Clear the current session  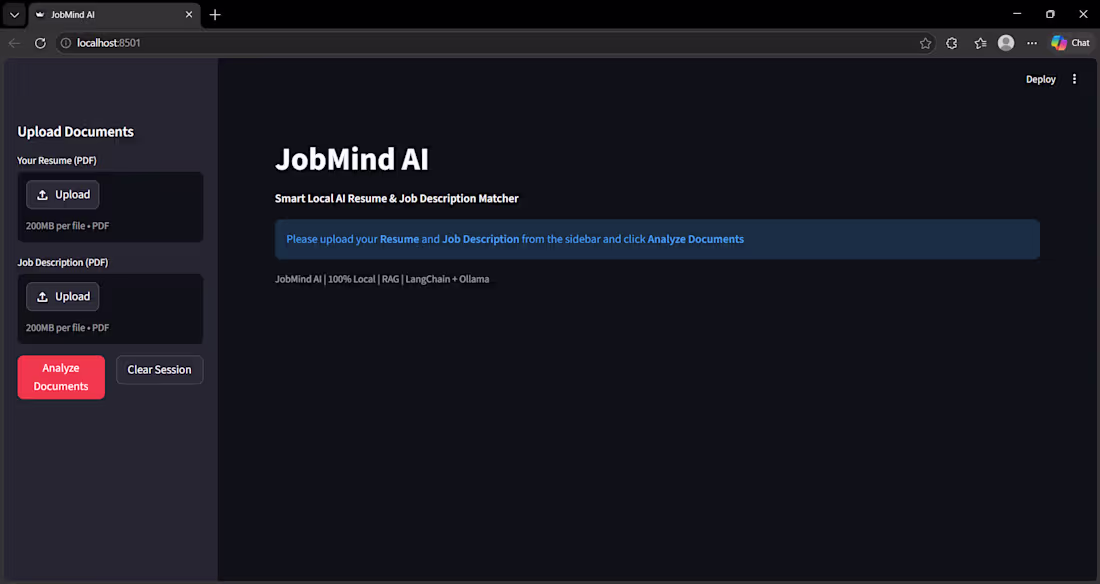pyautogui.click(x=159, y=370)
